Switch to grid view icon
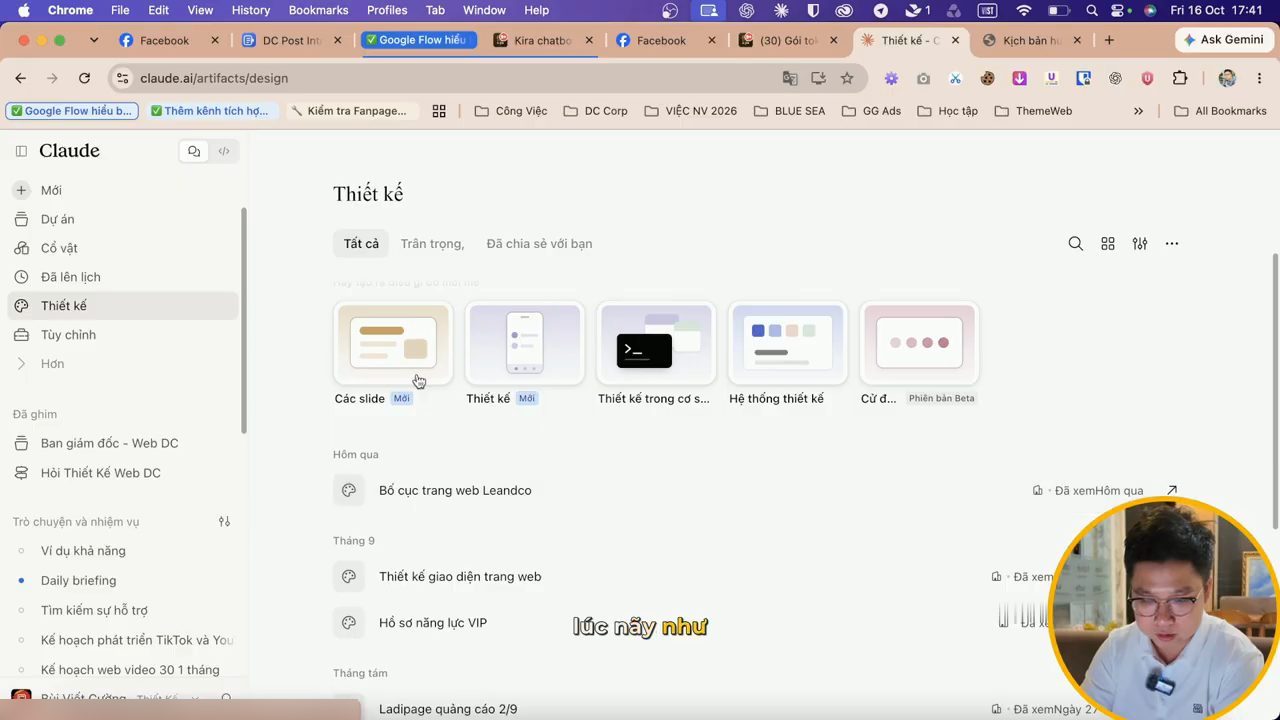This screenshot has height=720, width=1280. [1107, 243]
